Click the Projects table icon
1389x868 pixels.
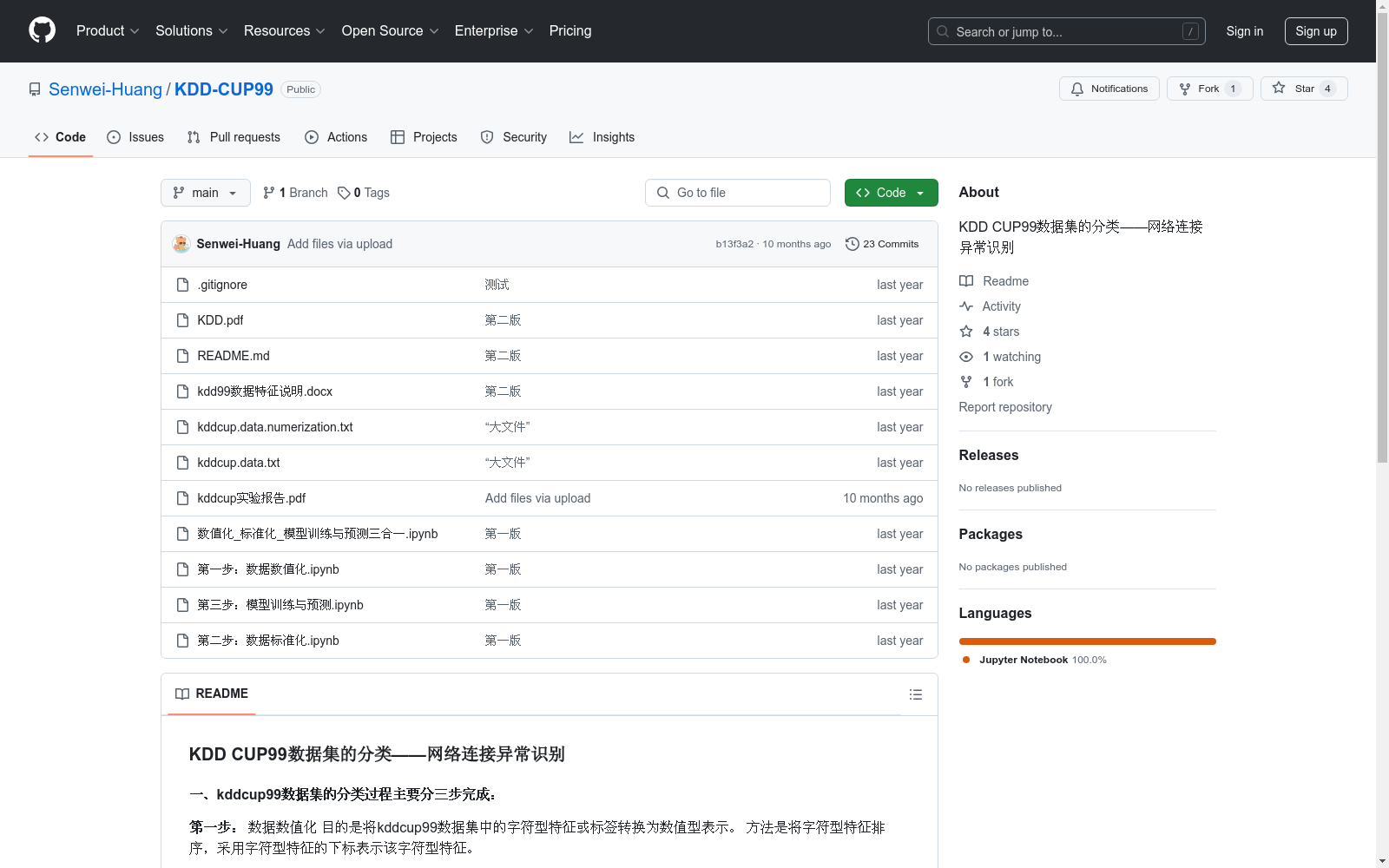point(398,137)
